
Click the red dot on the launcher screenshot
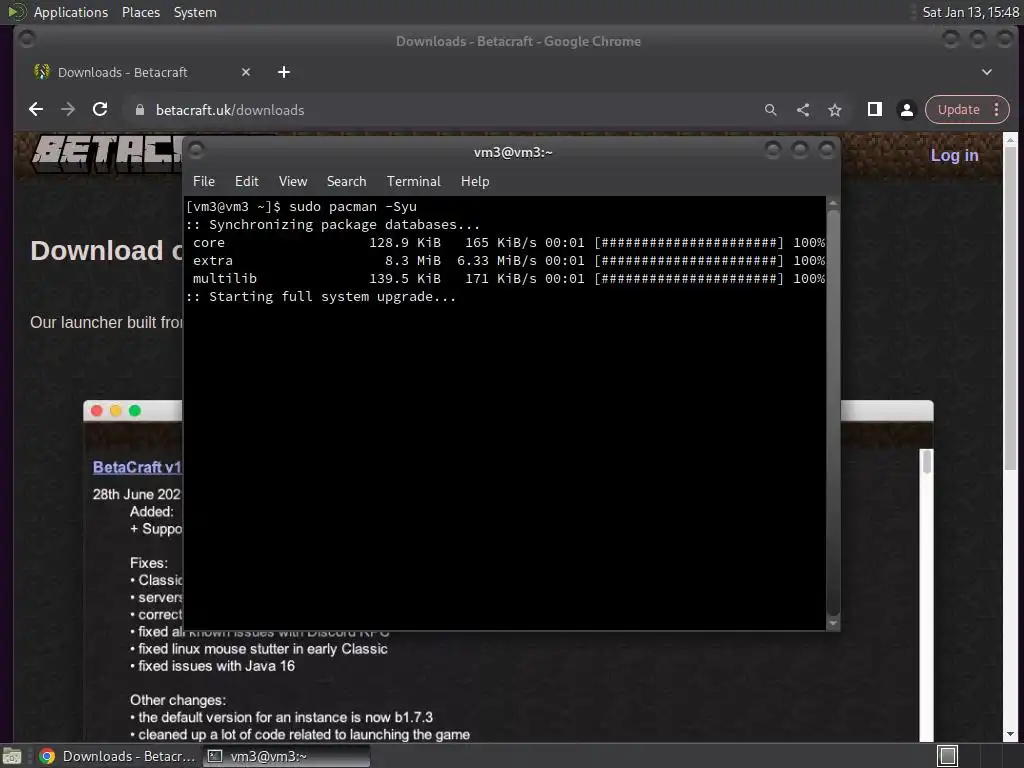[x=97, y=410]
